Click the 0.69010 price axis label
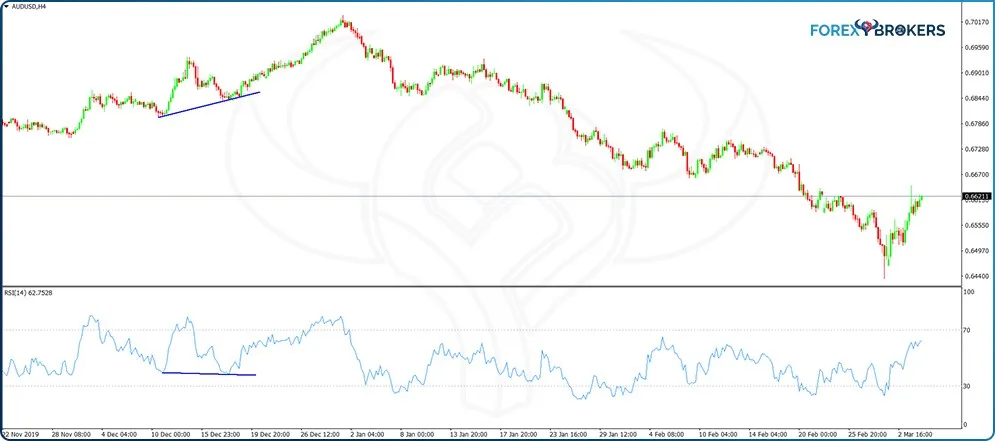 [x=975, y=73]
